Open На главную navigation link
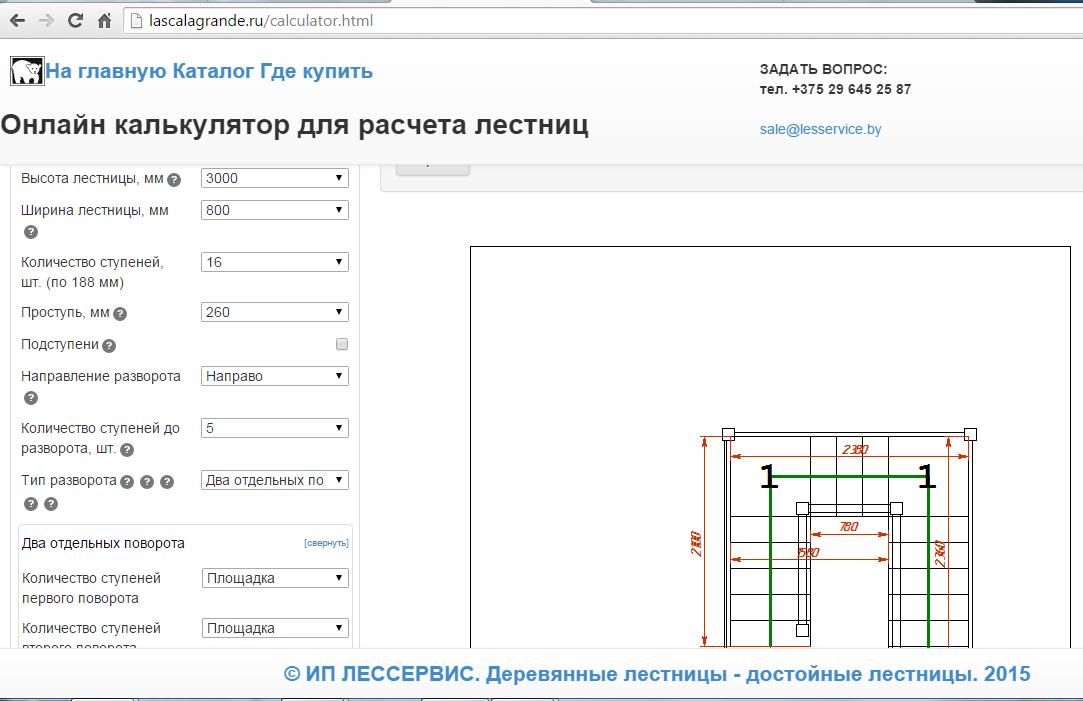This screenshot has height=701, width=1083. pyautogui.click(x=106, y=71)
